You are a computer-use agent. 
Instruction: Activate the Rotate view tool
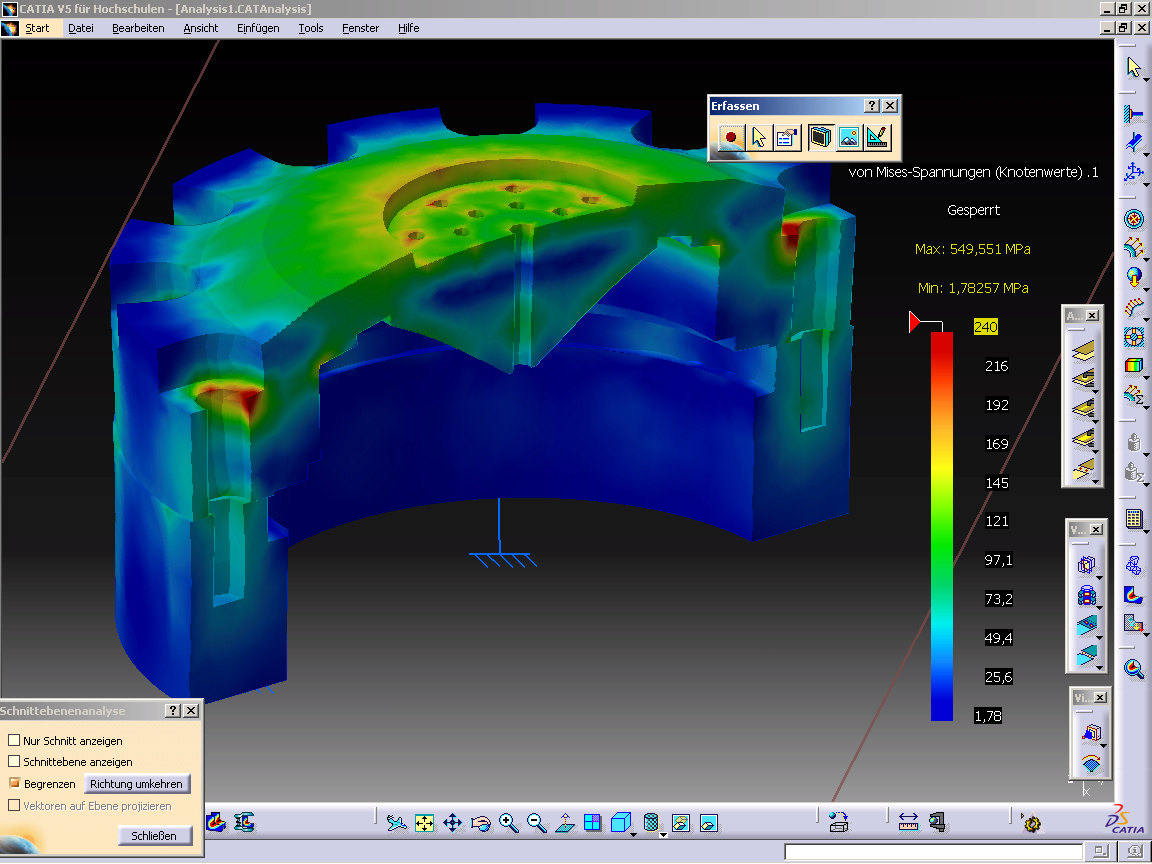[480, 823]
